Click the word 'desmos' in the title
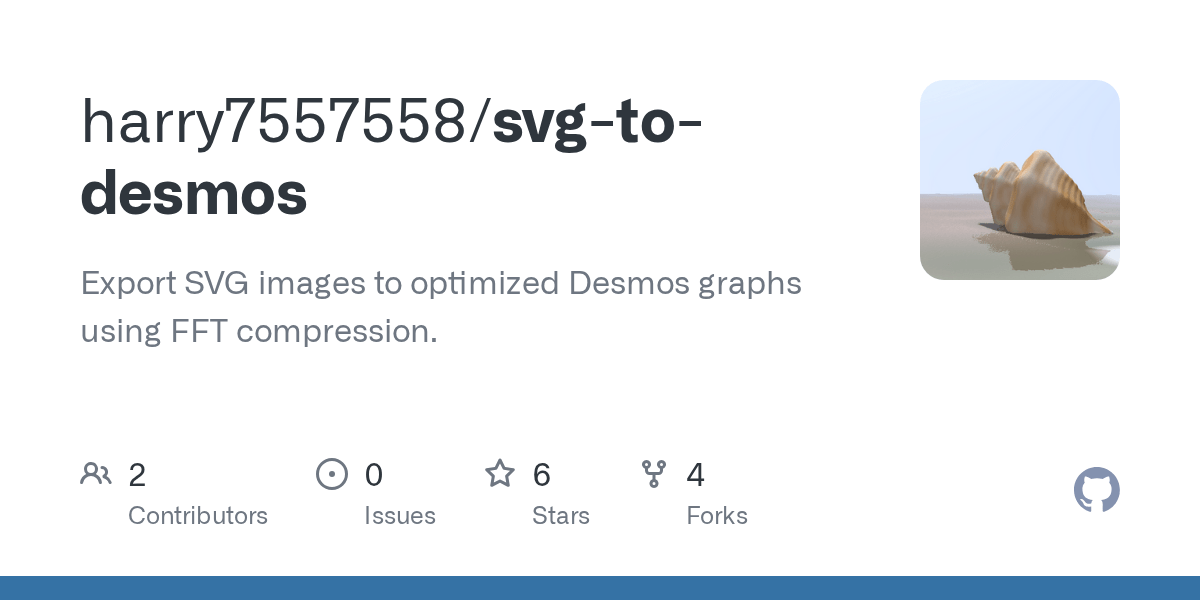The height and width of the screenshot is (600, 1200). (x=194, y=193)
